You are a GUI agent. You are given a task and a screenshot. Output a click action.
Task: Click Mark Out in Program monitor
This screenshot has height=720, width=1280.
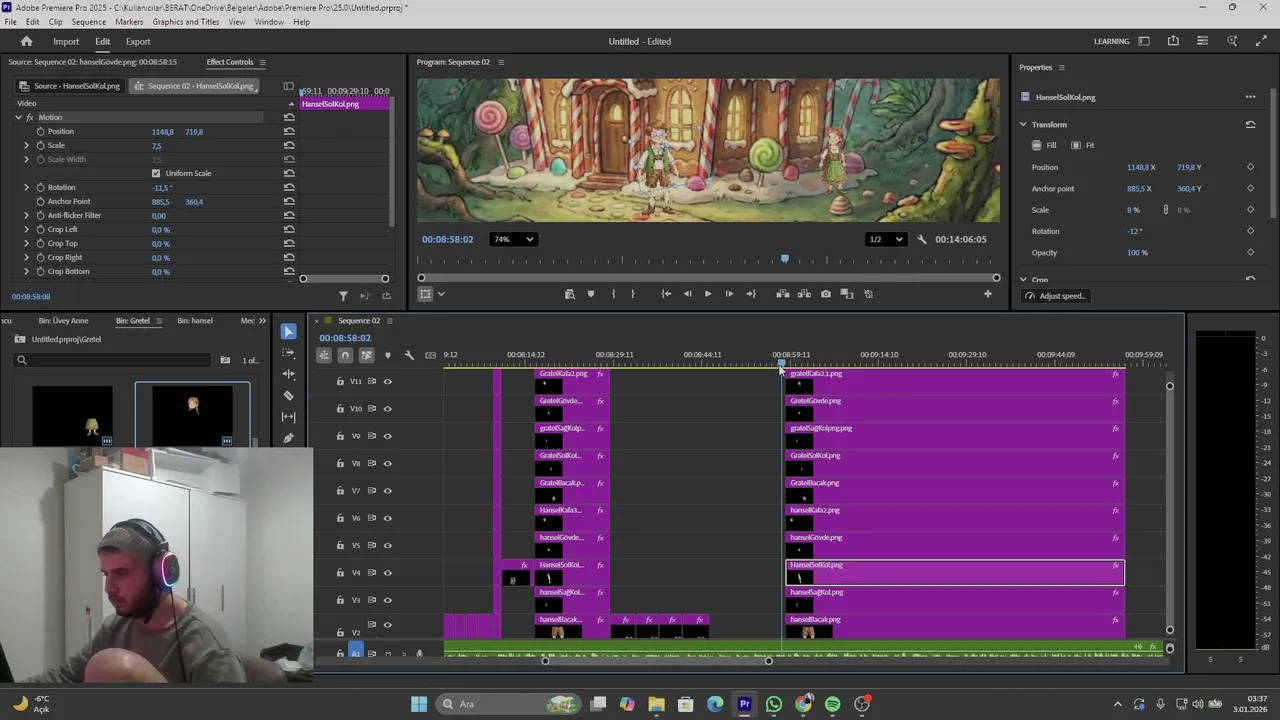tap(632, 294)
